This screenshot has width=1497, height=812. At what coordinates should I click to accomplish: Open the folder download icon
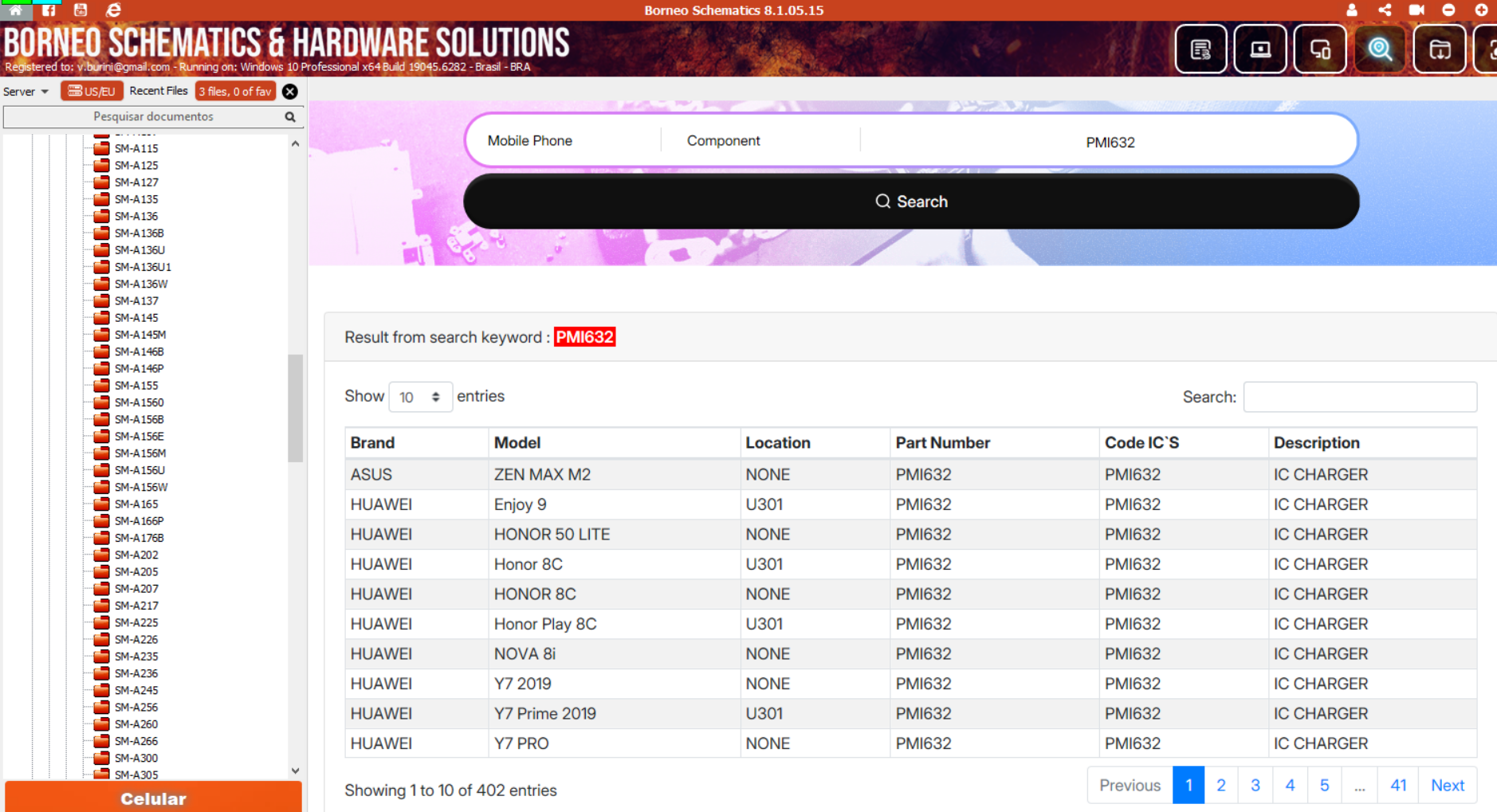(1440, 49)
